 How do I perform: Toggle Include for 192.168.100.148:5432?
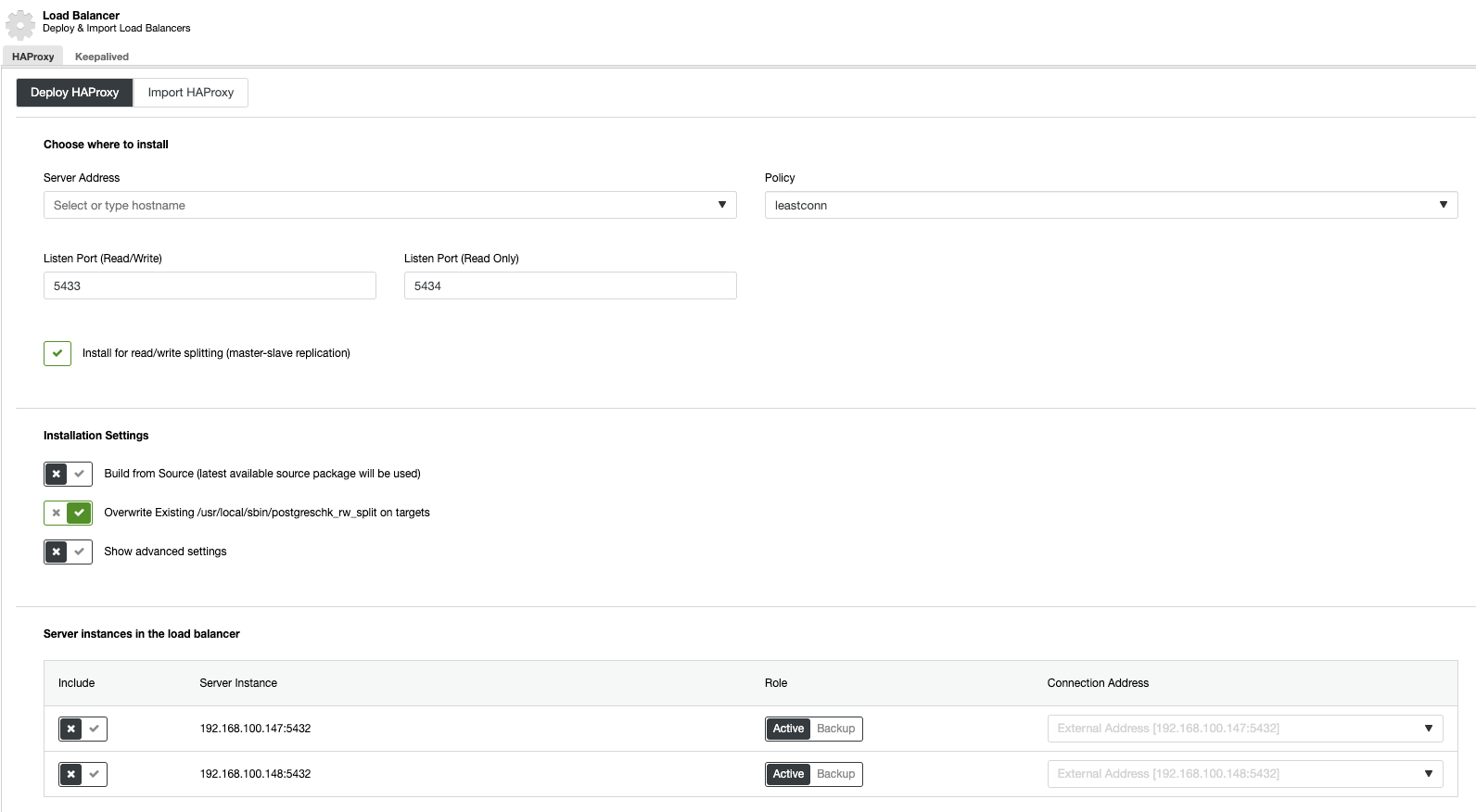[x=83, y=774]
